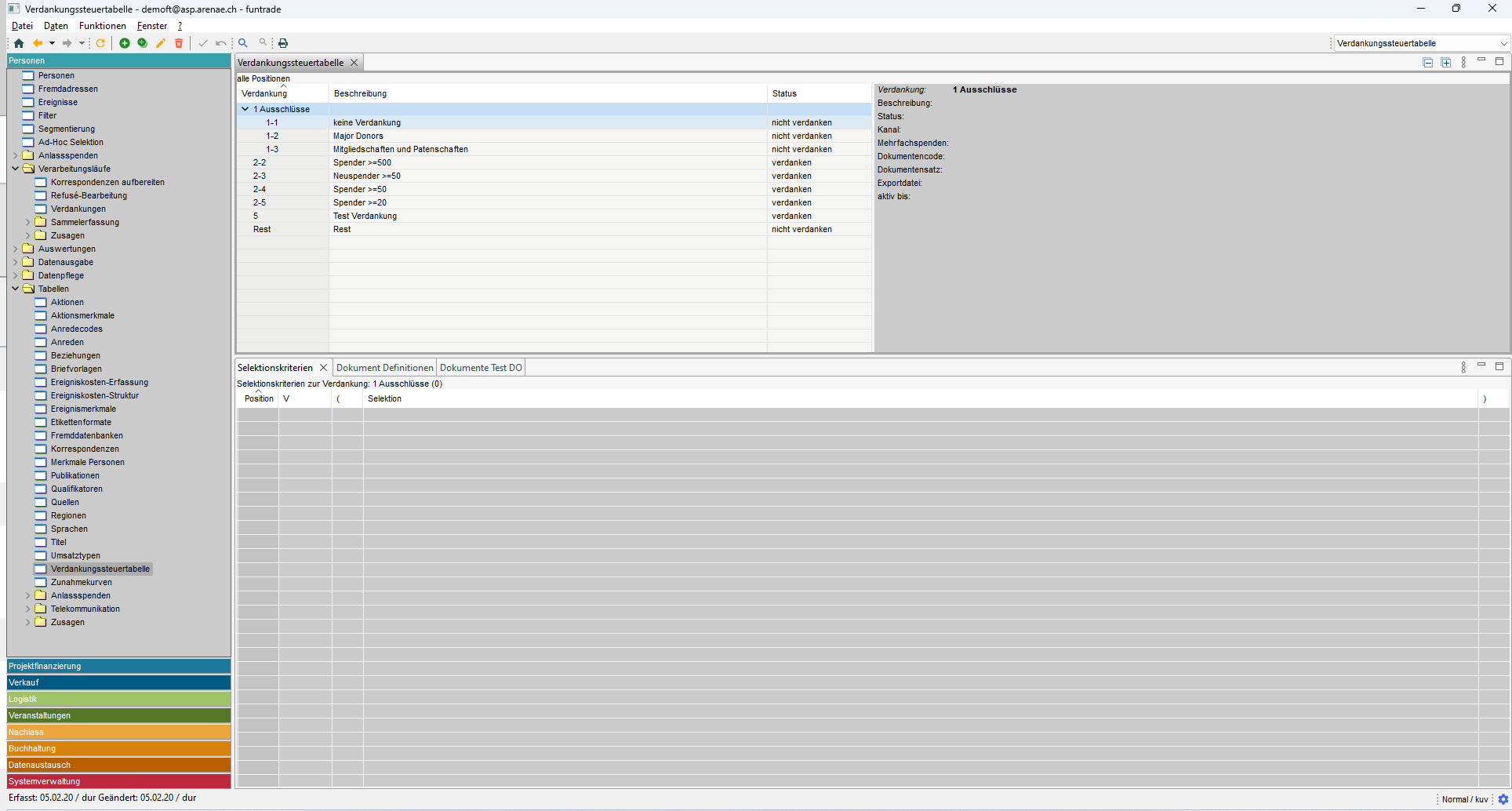Select the Briefvorlagen tree item
The image size is (1512, 811).
click(x=76, y=369)
